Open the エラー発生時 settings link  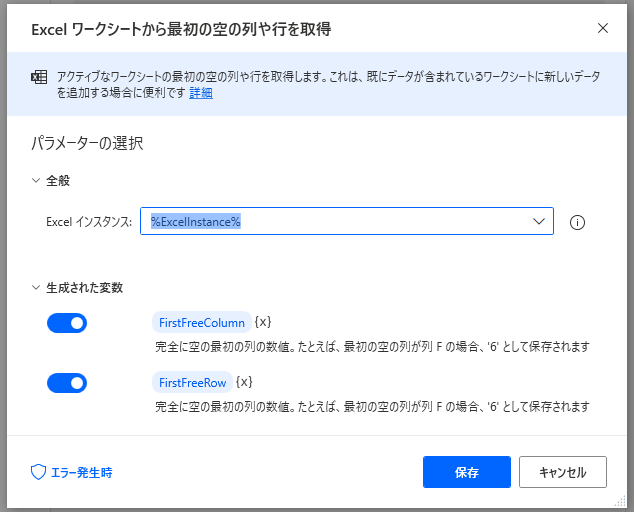(x=81, y=472)
